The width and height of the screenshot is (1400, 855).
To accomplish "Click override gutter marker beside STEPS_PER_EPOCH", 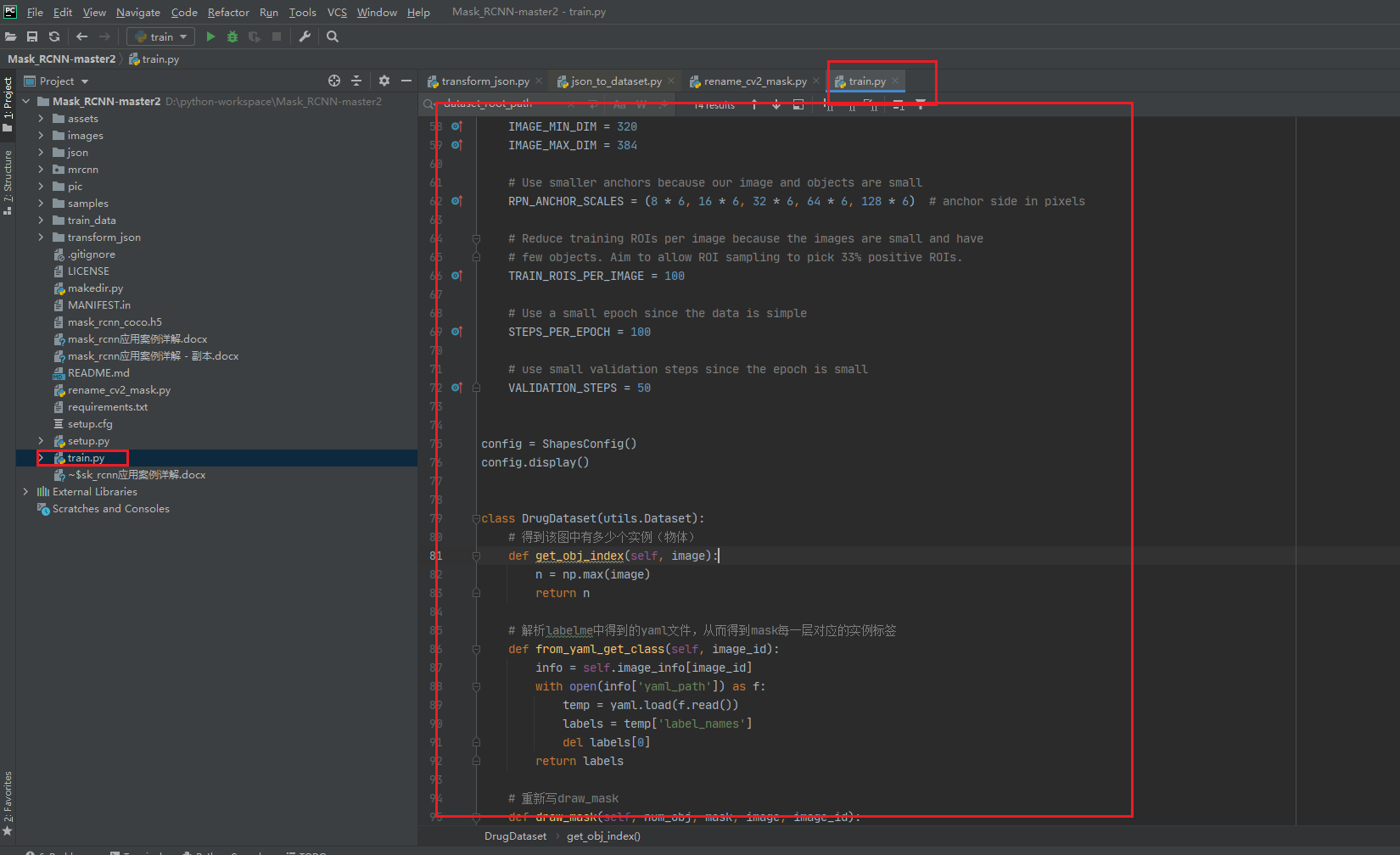I will (456, 332).
